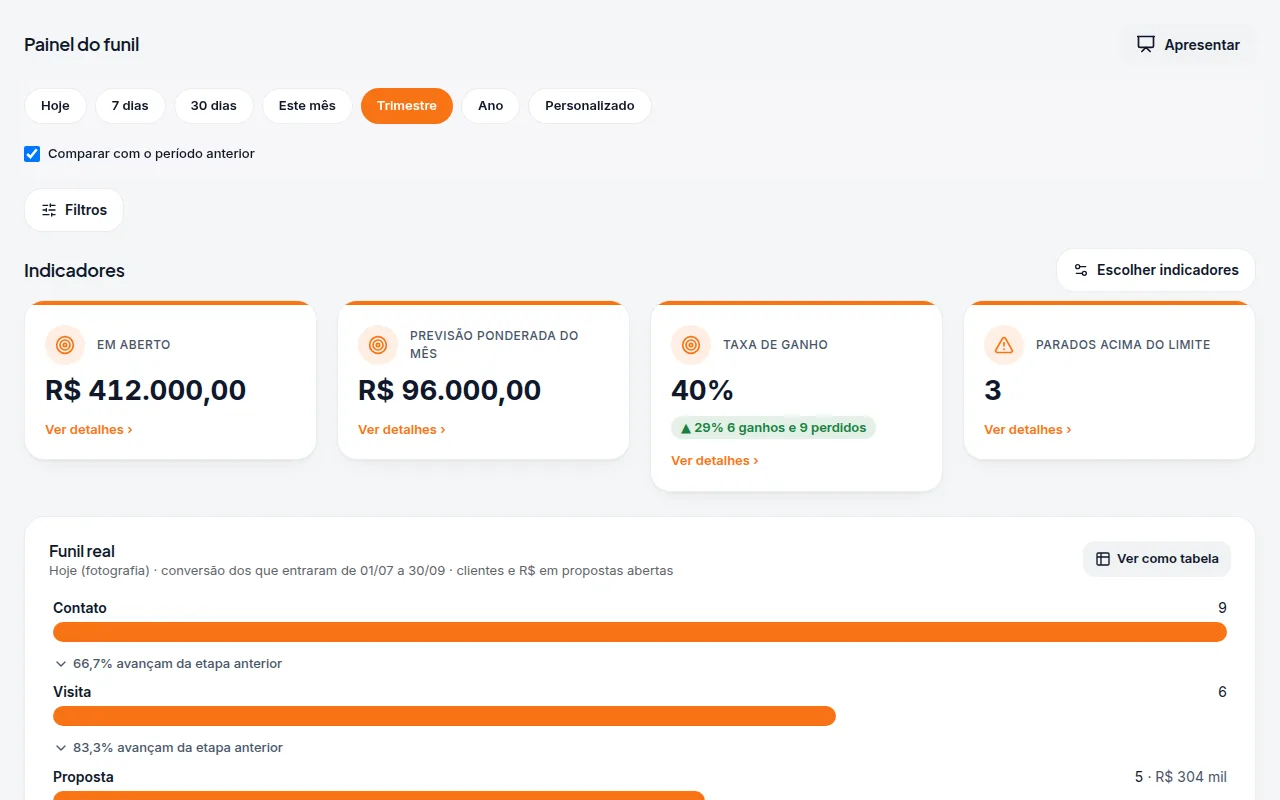
Task: Open the Filtros button
Action: pyautogui.click(x=74, y=210)
